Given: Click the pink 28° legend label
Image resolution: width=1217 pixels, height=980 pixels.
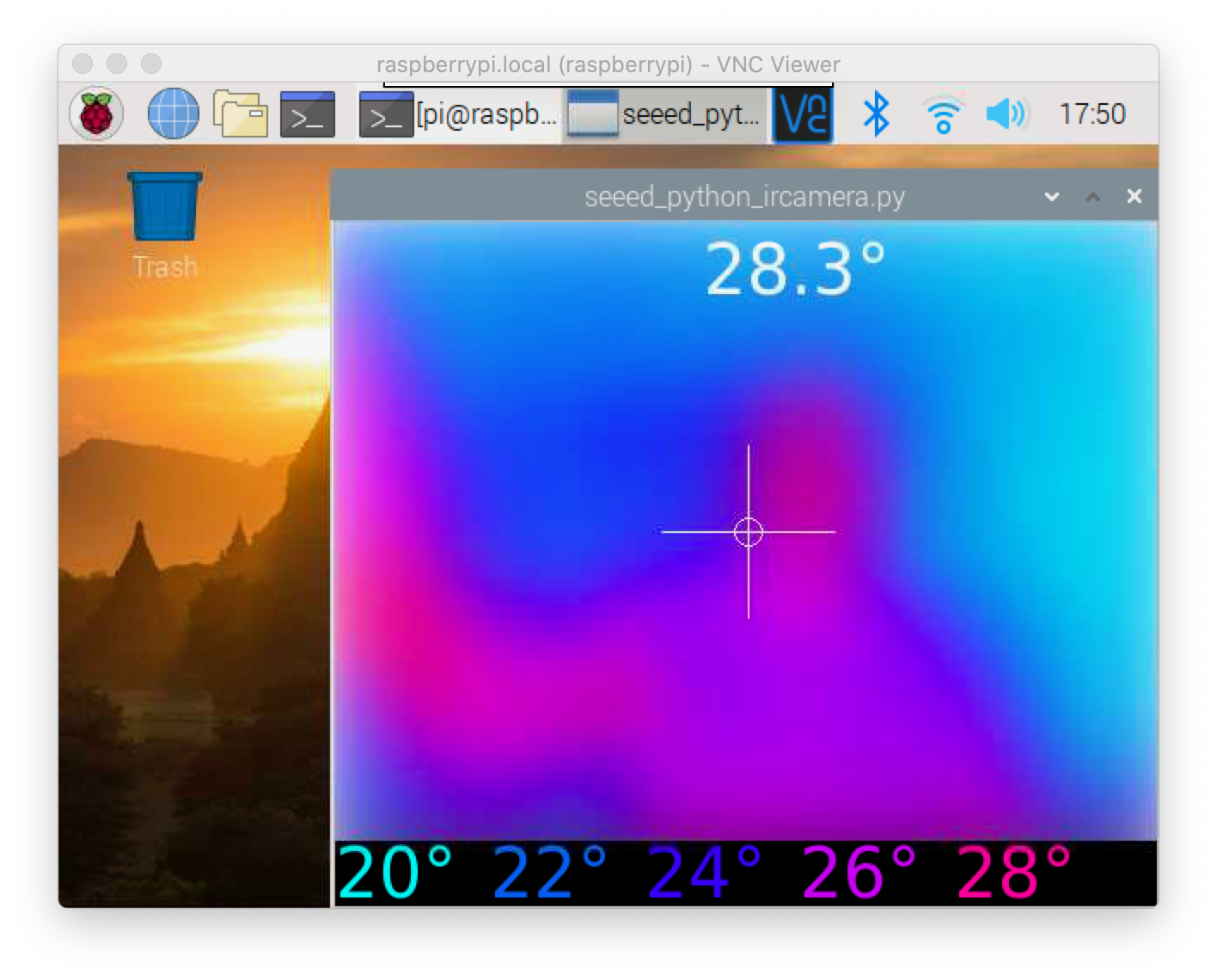Looking at the screenshot, I should (x=1013, y=873).
